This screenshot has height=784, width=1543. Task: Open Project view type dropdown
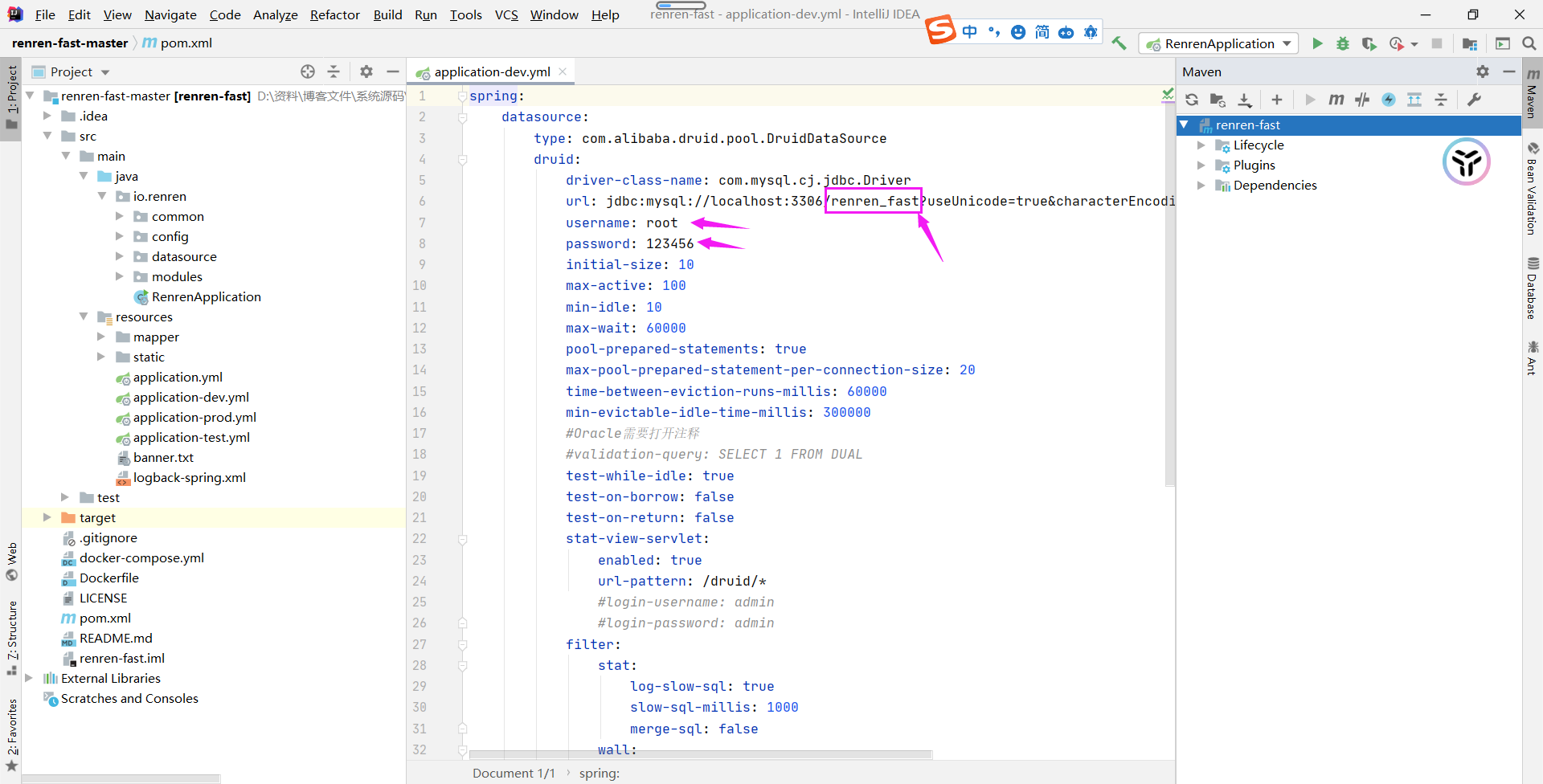[x=105, y=72]
